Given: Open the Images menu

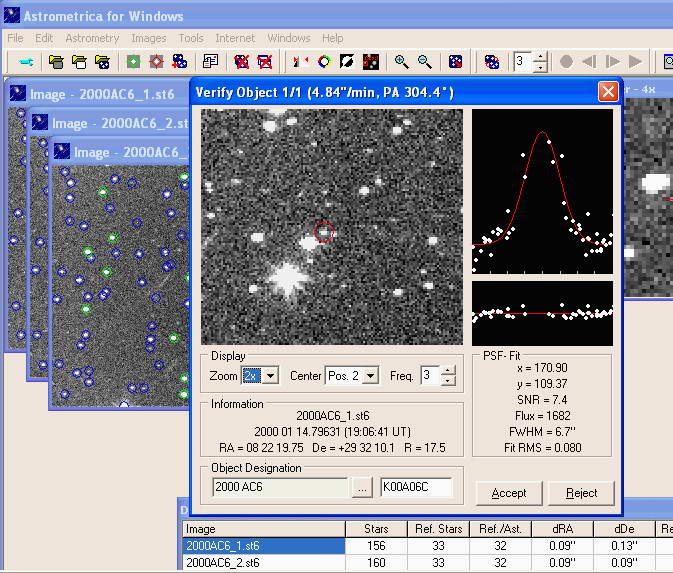Looking at the screenshot, I should click(x=149, y=38).
